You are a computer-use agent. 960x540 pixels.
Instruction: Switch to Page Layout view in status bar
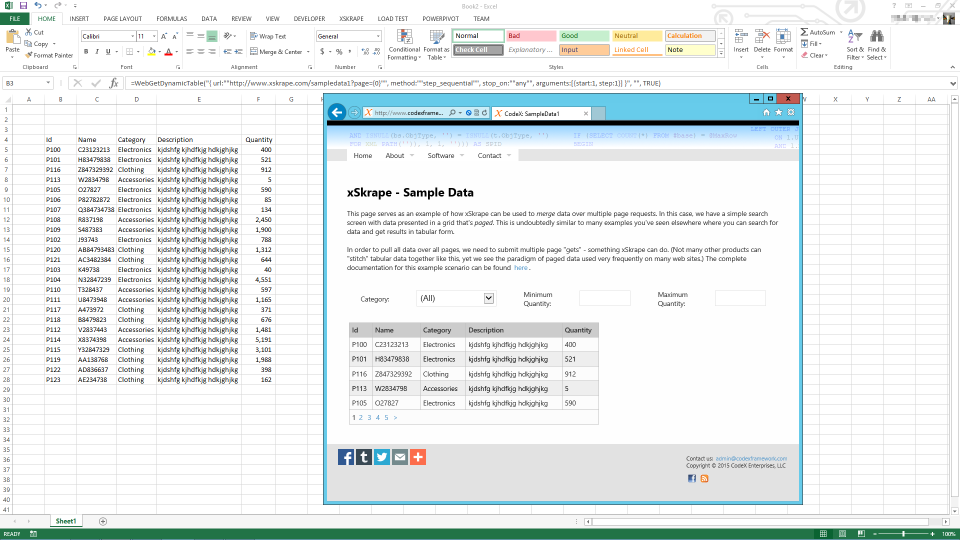[x=842, y=534]
